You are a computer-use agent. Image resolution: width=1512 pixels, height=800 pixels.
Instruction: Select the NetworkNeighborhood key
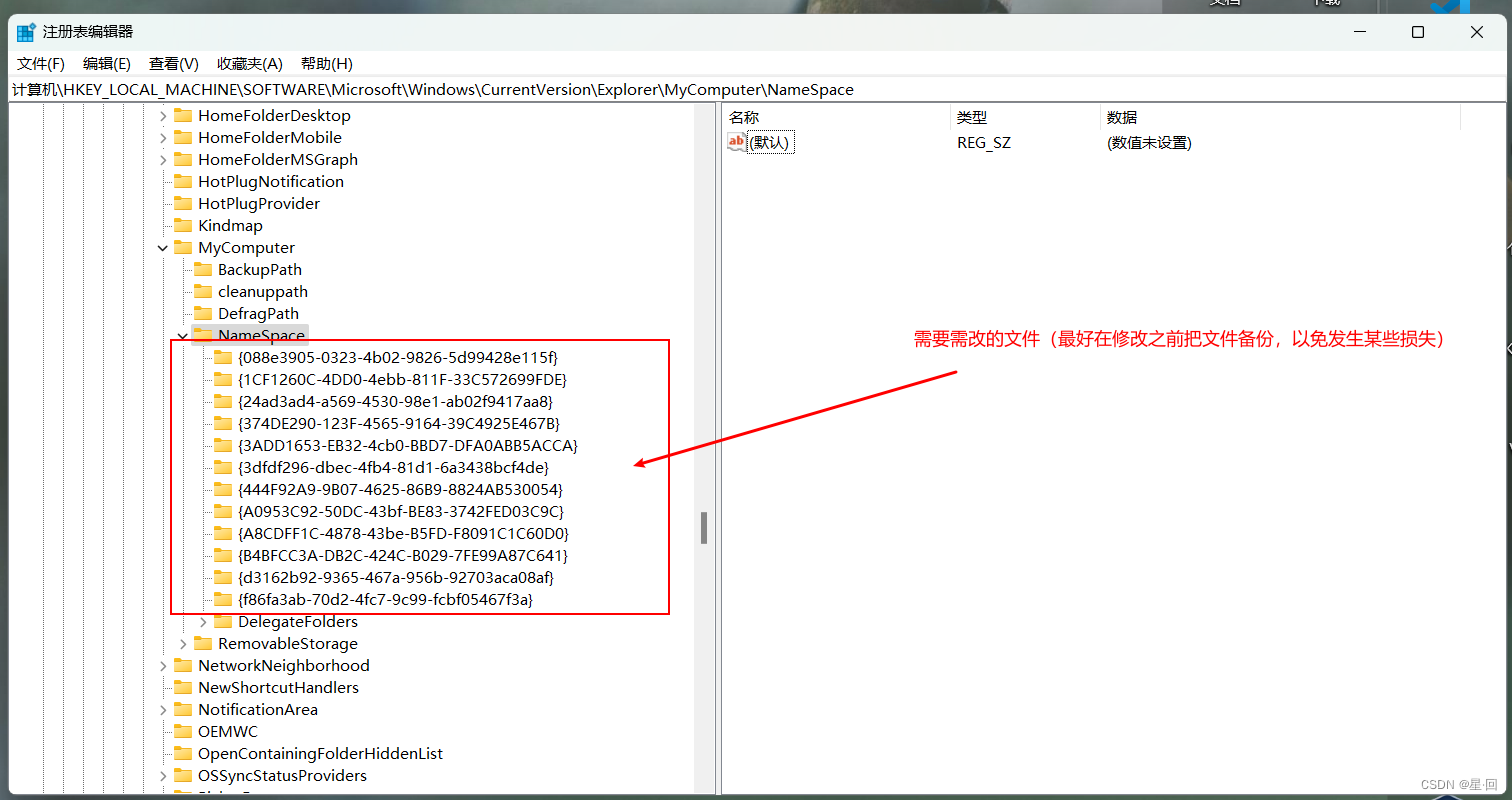coord(284,666)
